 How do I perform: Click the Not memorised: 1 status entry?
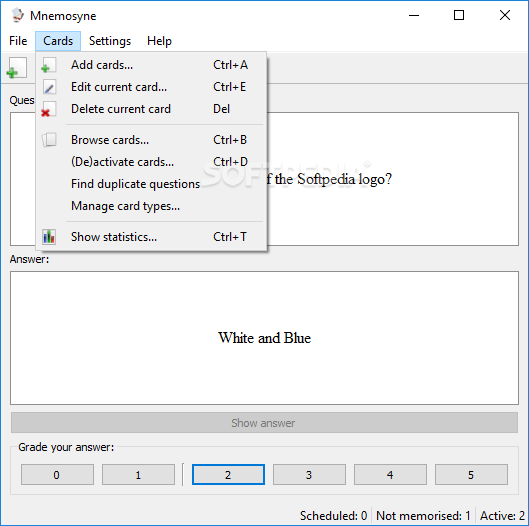(423, 516)
